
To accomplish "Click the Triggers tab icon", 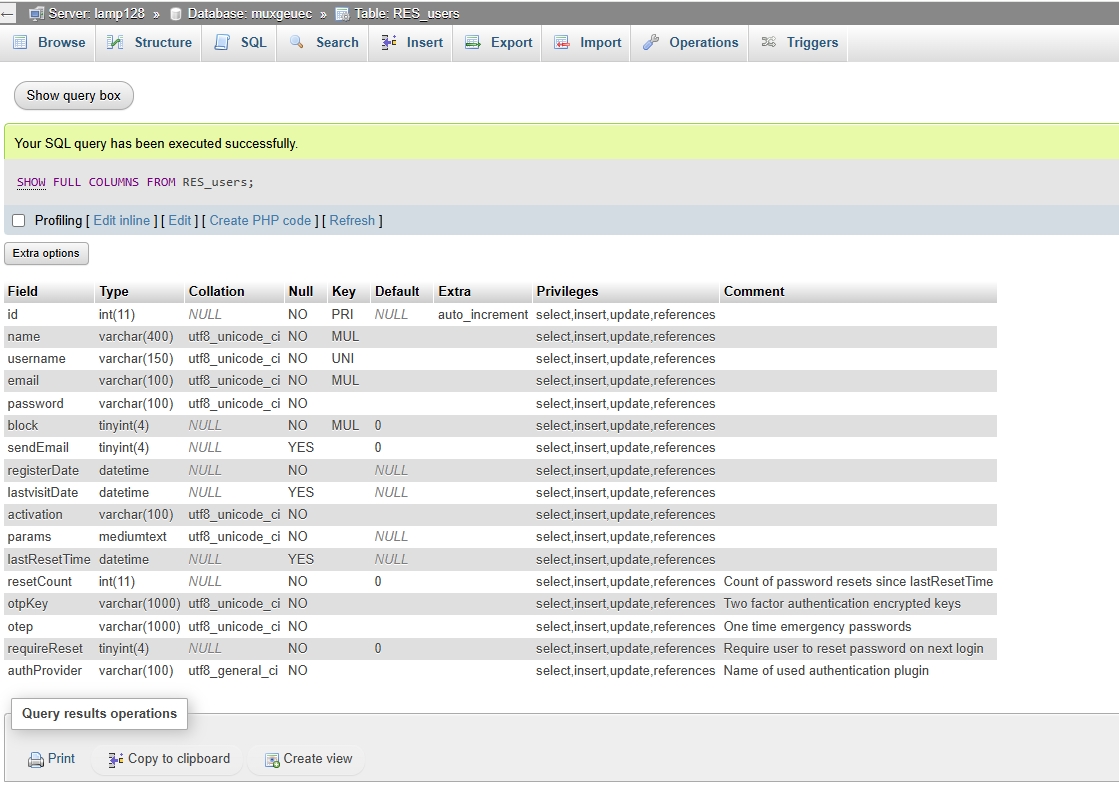I will 768,43.
